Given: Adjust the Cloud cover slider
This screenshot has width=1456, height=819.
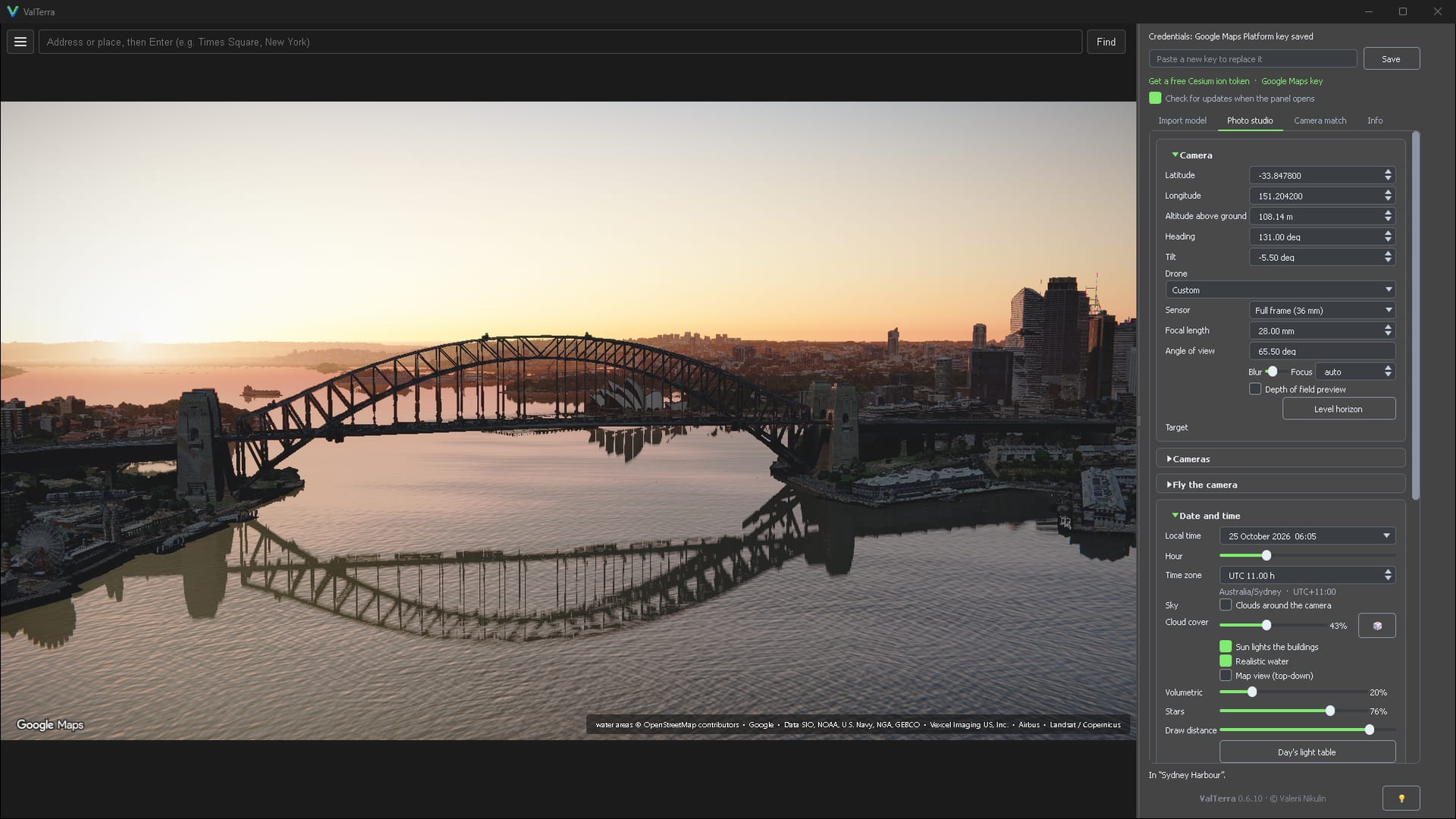Looking at the screenshot, I should tap(1266, 625).
